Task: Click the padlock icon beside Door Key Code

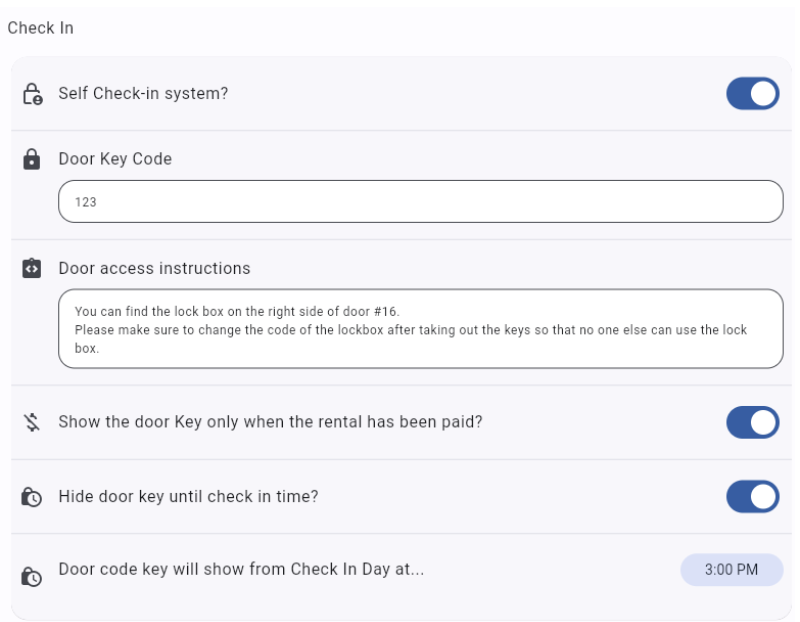Action: (32, 159)
